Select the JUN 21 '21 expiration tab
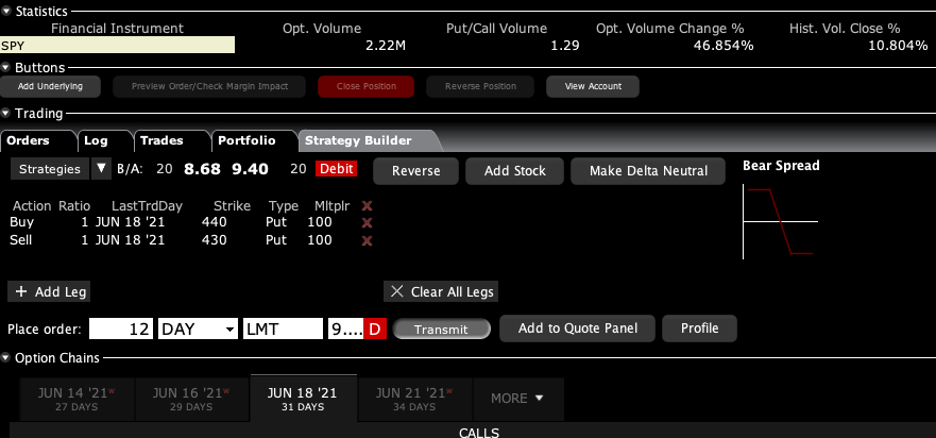This screenshot has width=936, height=438. pos(414,399)
